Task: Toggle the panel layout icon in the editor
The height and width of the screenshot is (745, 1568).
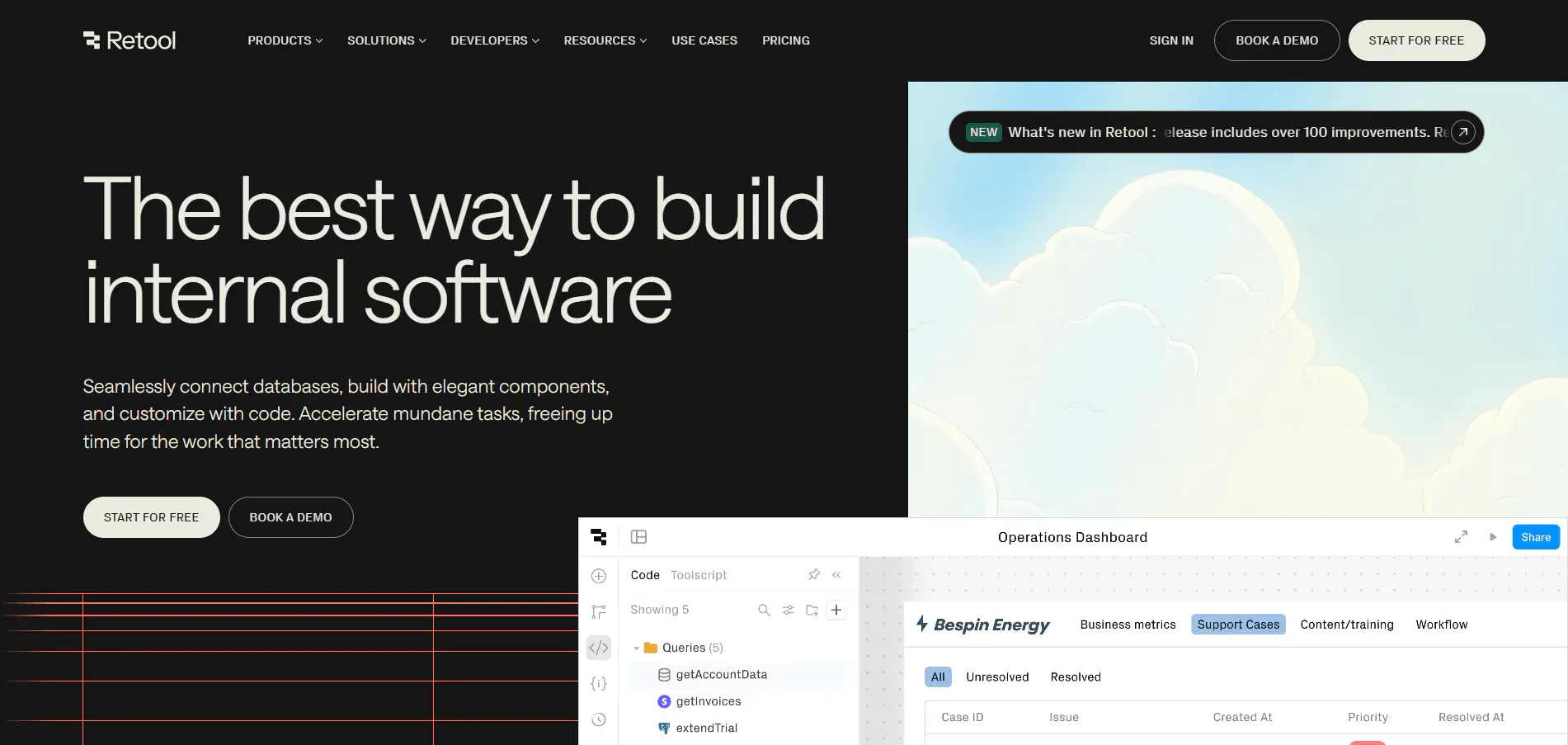Action: click(638, 537)
